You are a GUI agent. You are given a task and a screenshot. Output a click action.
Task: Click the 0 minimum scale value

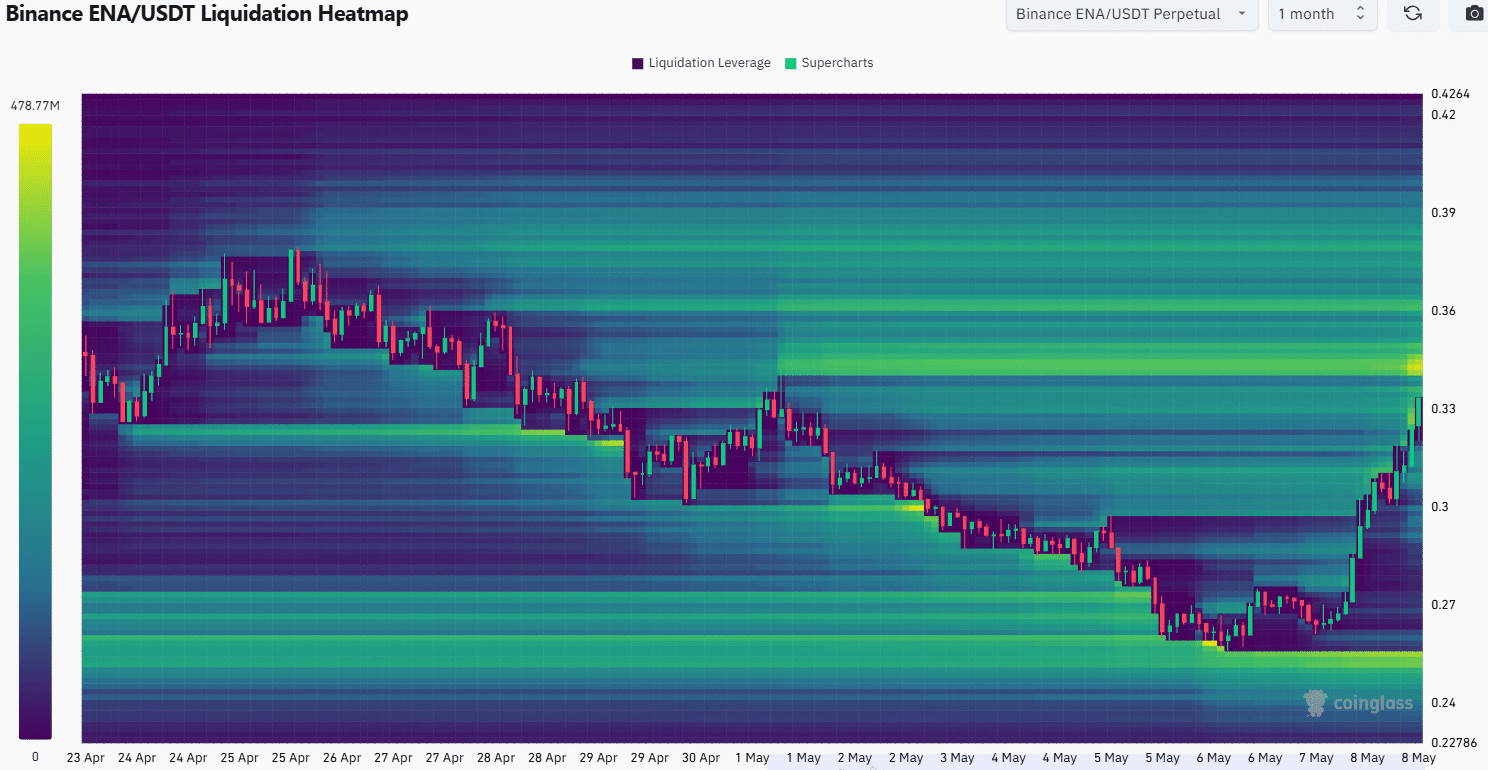35,757
